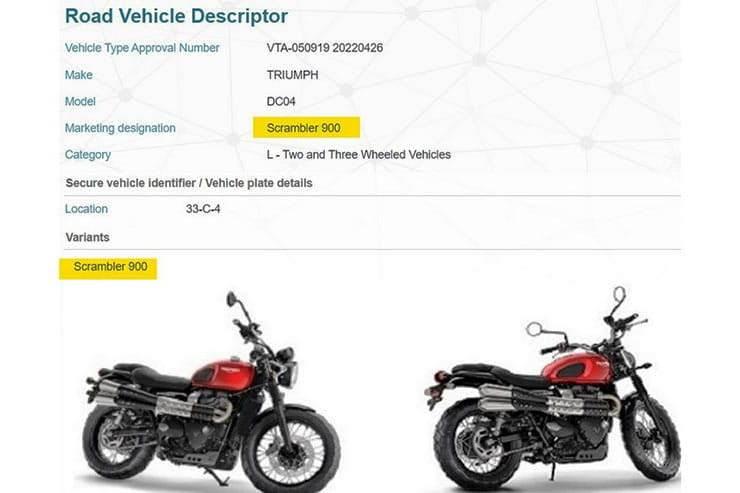
Task: Select the Model field label
Action: tap(80, 101)
